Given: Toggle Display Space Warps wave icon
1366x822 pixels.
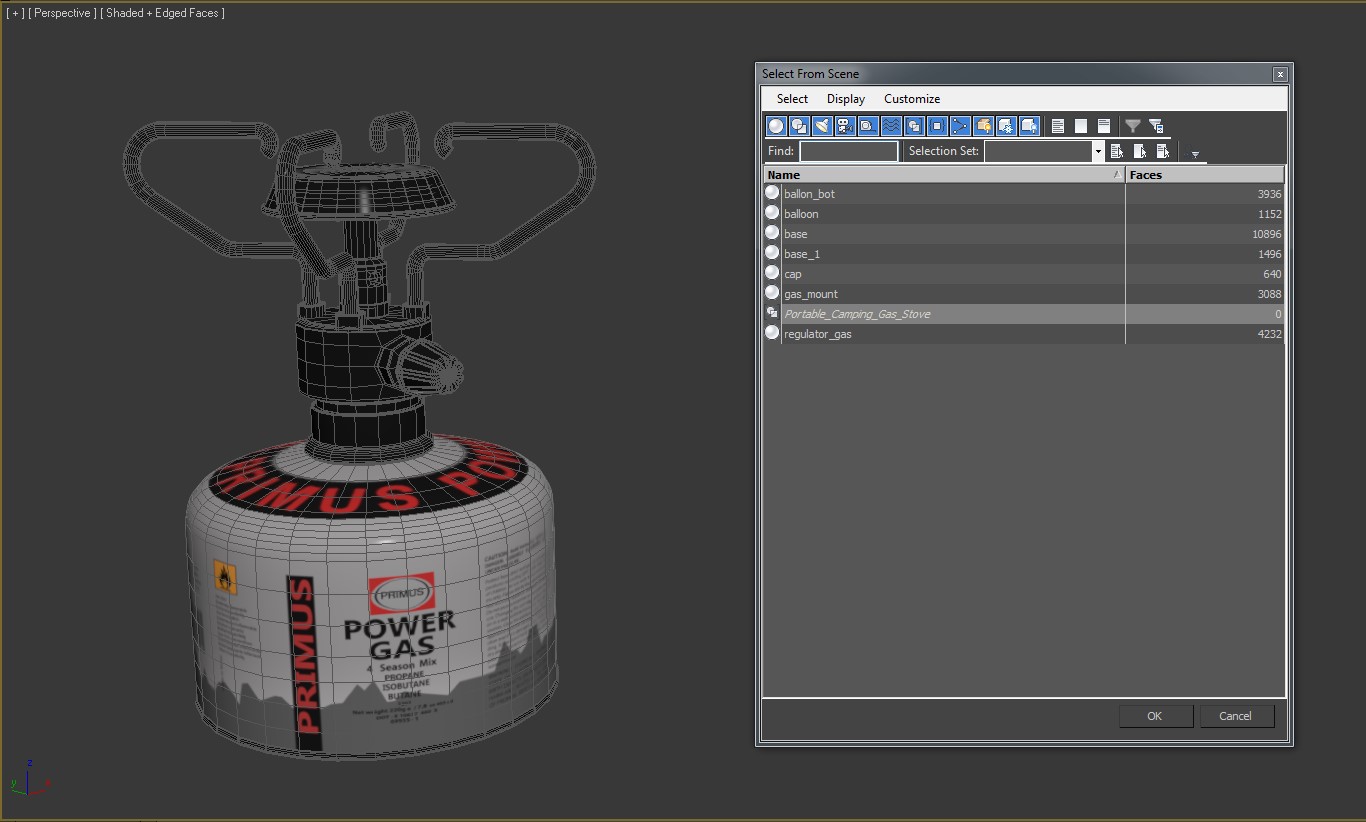Looking at the screenshot, I should coord(891,126).
